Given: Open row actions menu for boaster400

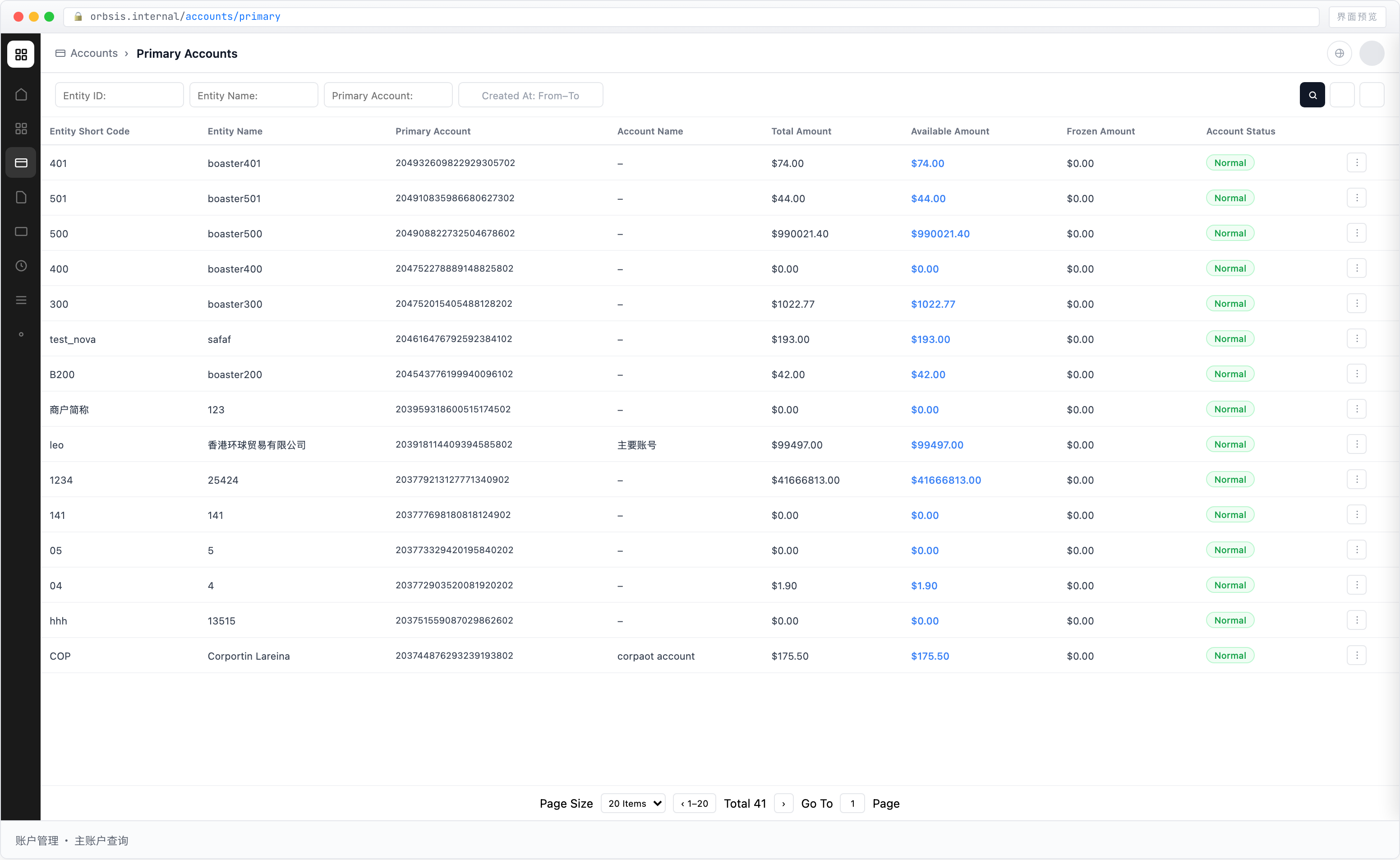Looking at the screenshot, I should (1357, 268).
